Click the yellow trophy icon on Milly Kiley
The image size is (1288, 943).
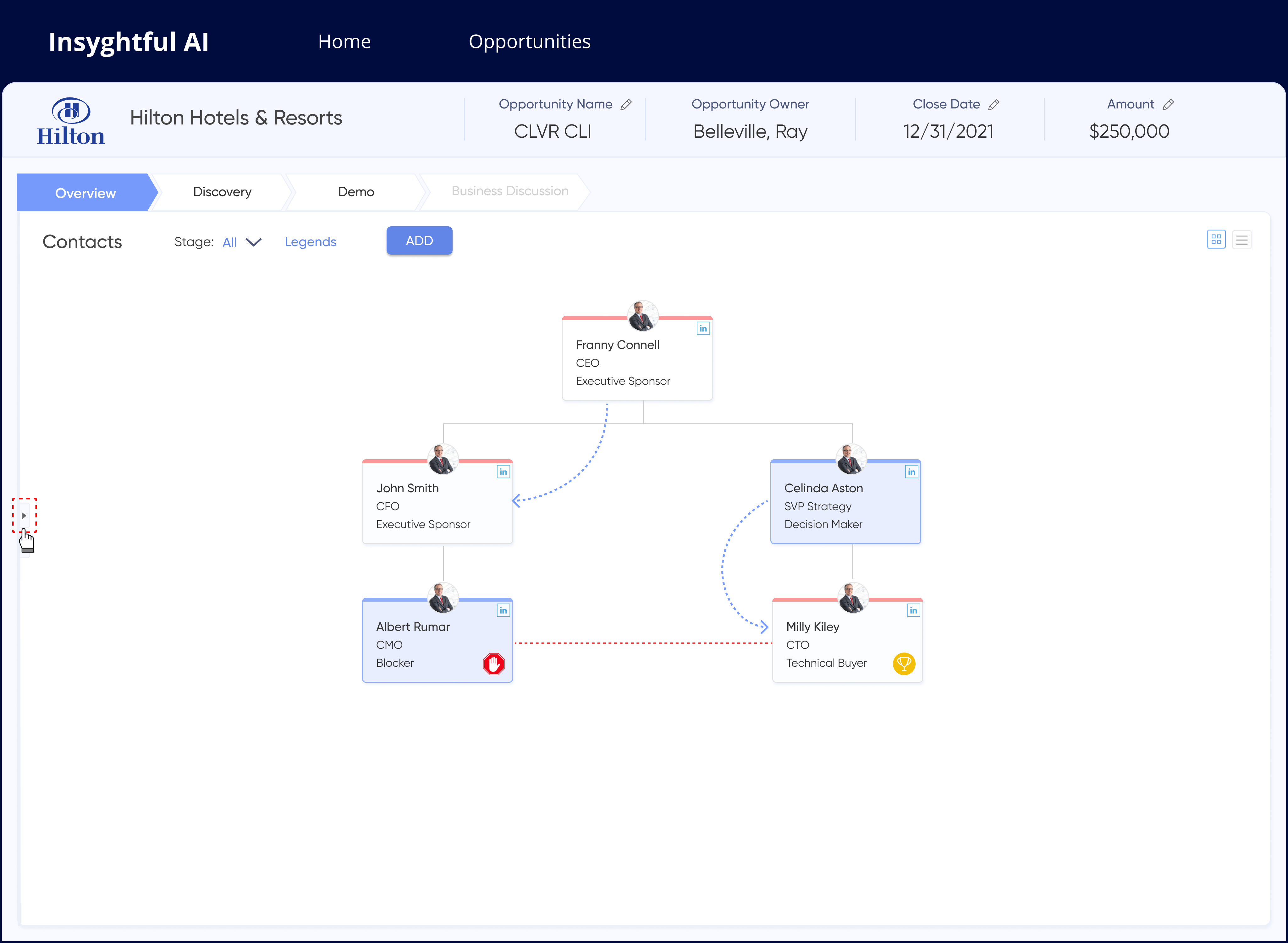pyautogui.click(x=904, y=664)
